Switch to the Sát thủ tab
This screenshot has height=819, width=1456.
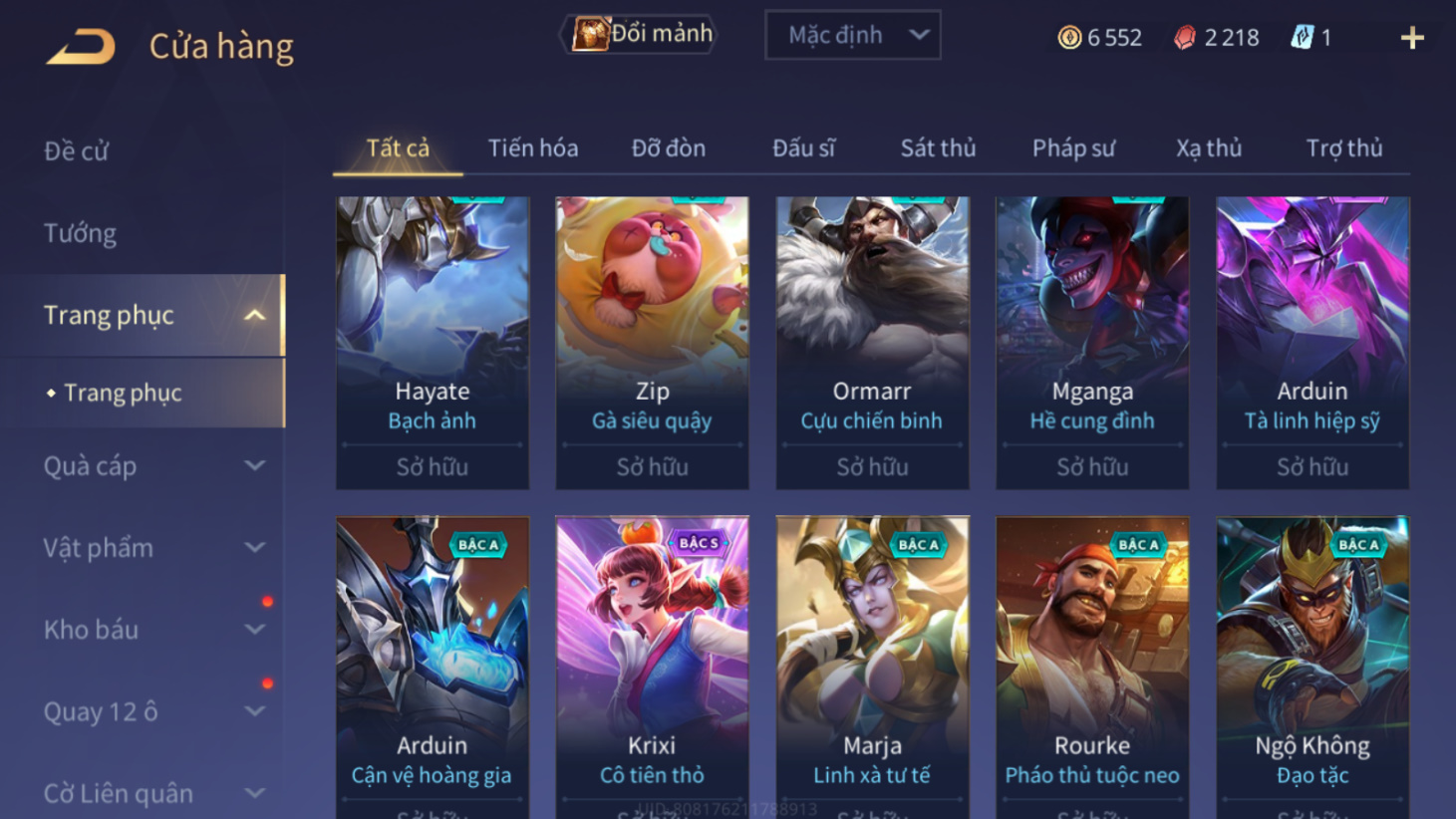click(x=938, y=148)
